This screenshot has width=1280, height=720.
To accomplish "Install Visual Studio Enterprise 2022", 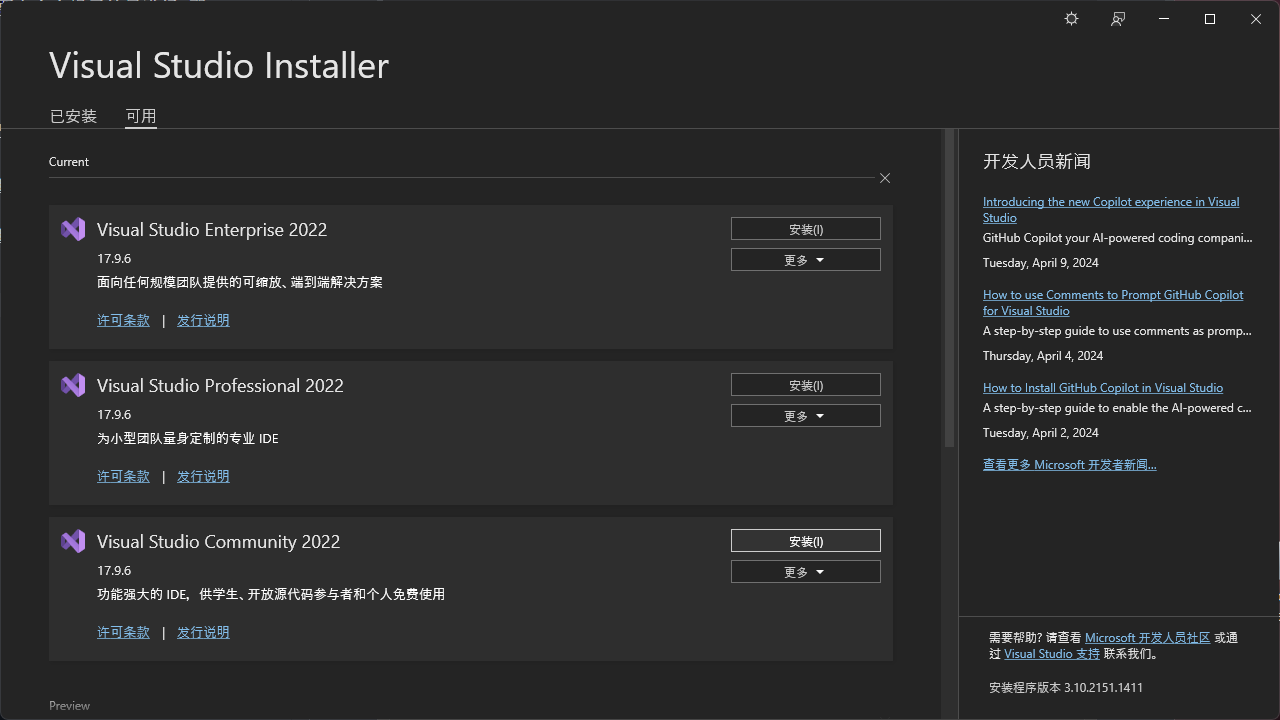I will 805,229.
